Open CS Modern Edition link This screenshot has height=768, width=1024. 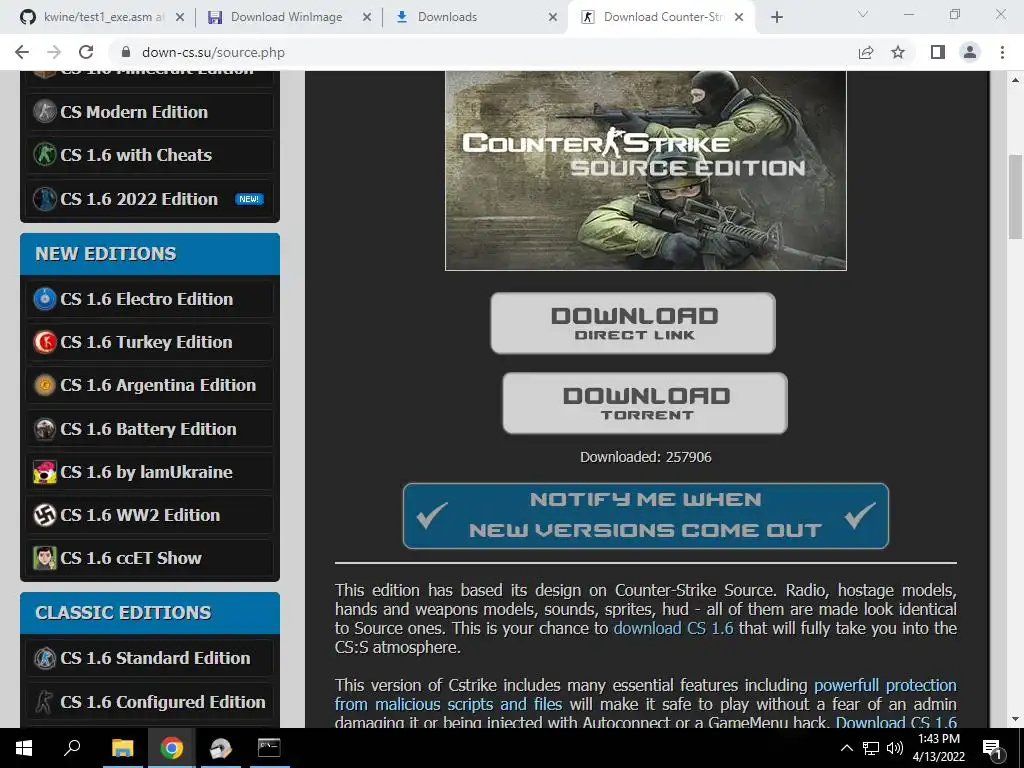(x=134, y=112)
